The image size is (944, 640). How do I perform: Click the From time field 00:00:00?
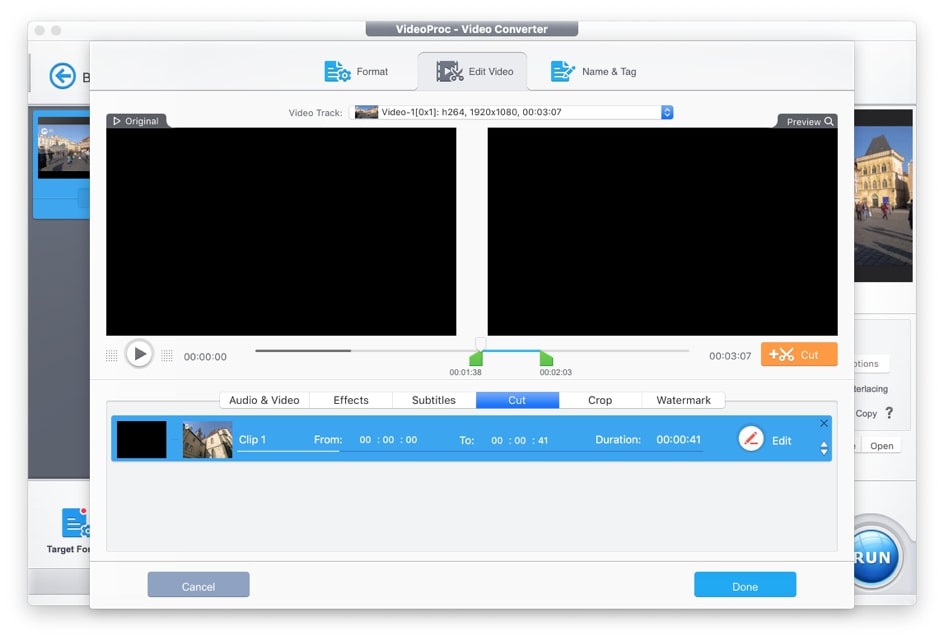point(388,440)
